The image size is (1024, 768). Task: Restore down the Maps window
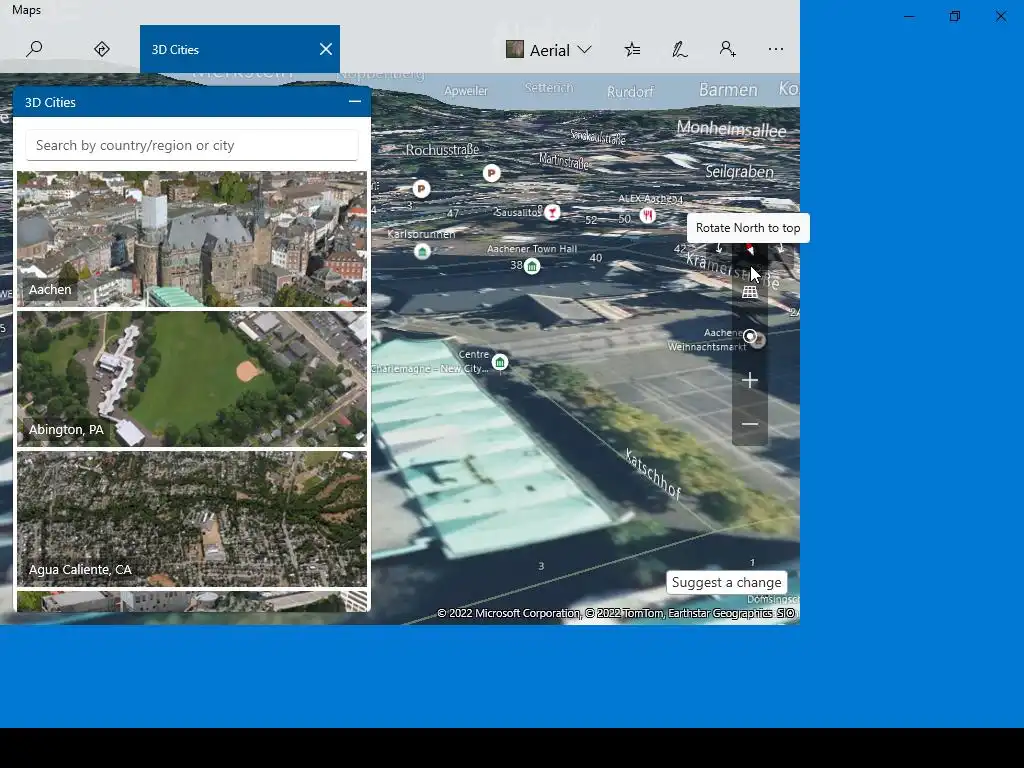(955, 16)
